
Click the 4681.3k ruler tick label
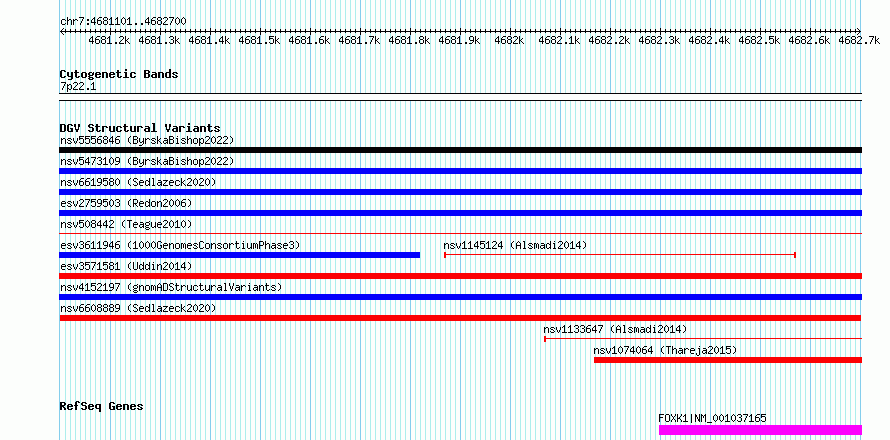[159, 40]
